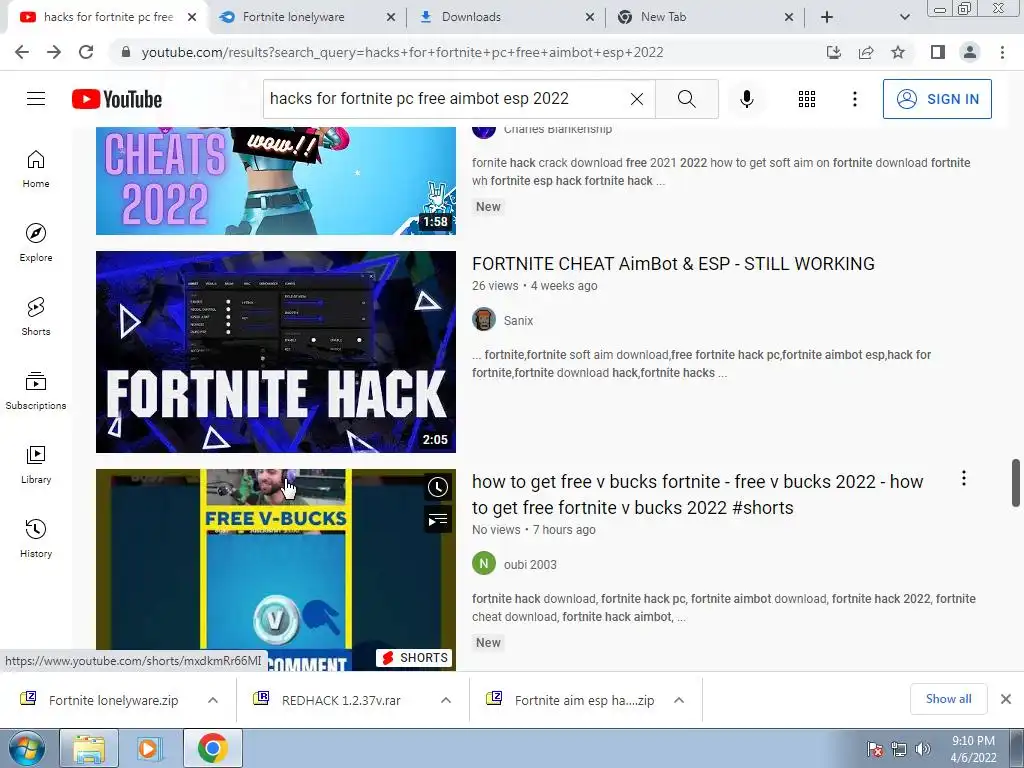Open the media player taskbar icon

149,748
